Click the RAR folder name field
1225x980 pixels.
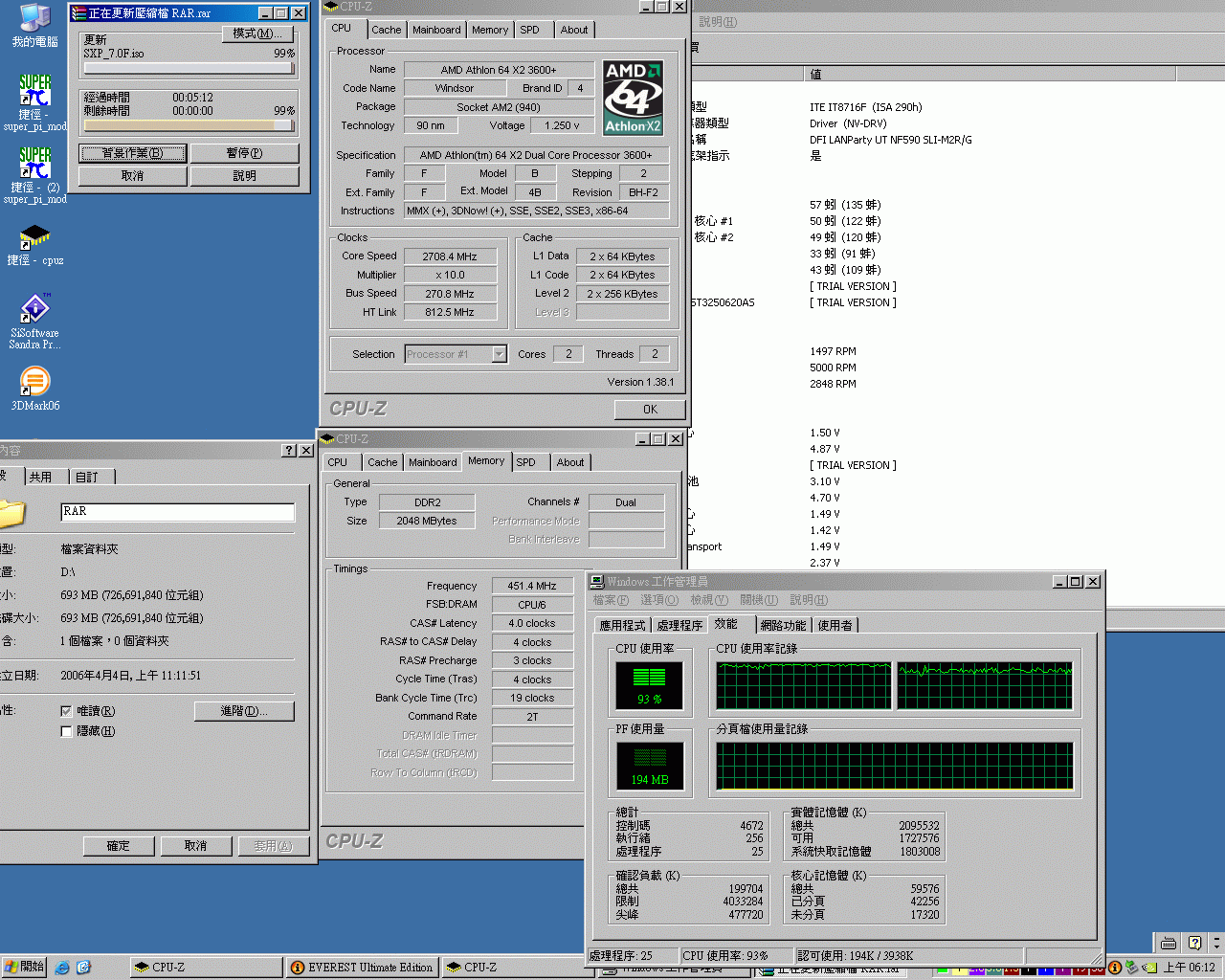pos(178,512)
